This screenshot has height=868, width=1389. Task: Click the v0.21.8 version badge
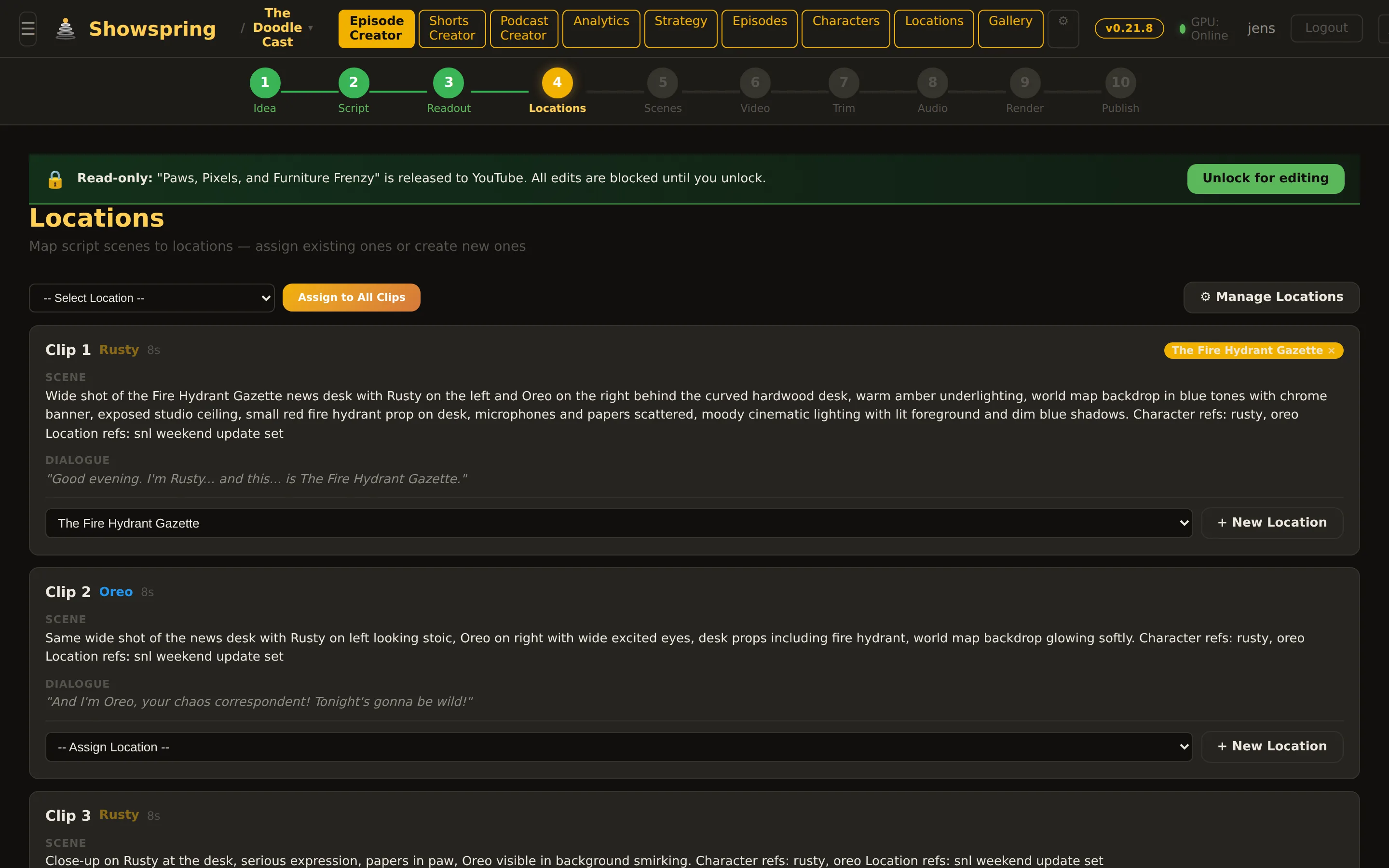tap(1129, 28)
